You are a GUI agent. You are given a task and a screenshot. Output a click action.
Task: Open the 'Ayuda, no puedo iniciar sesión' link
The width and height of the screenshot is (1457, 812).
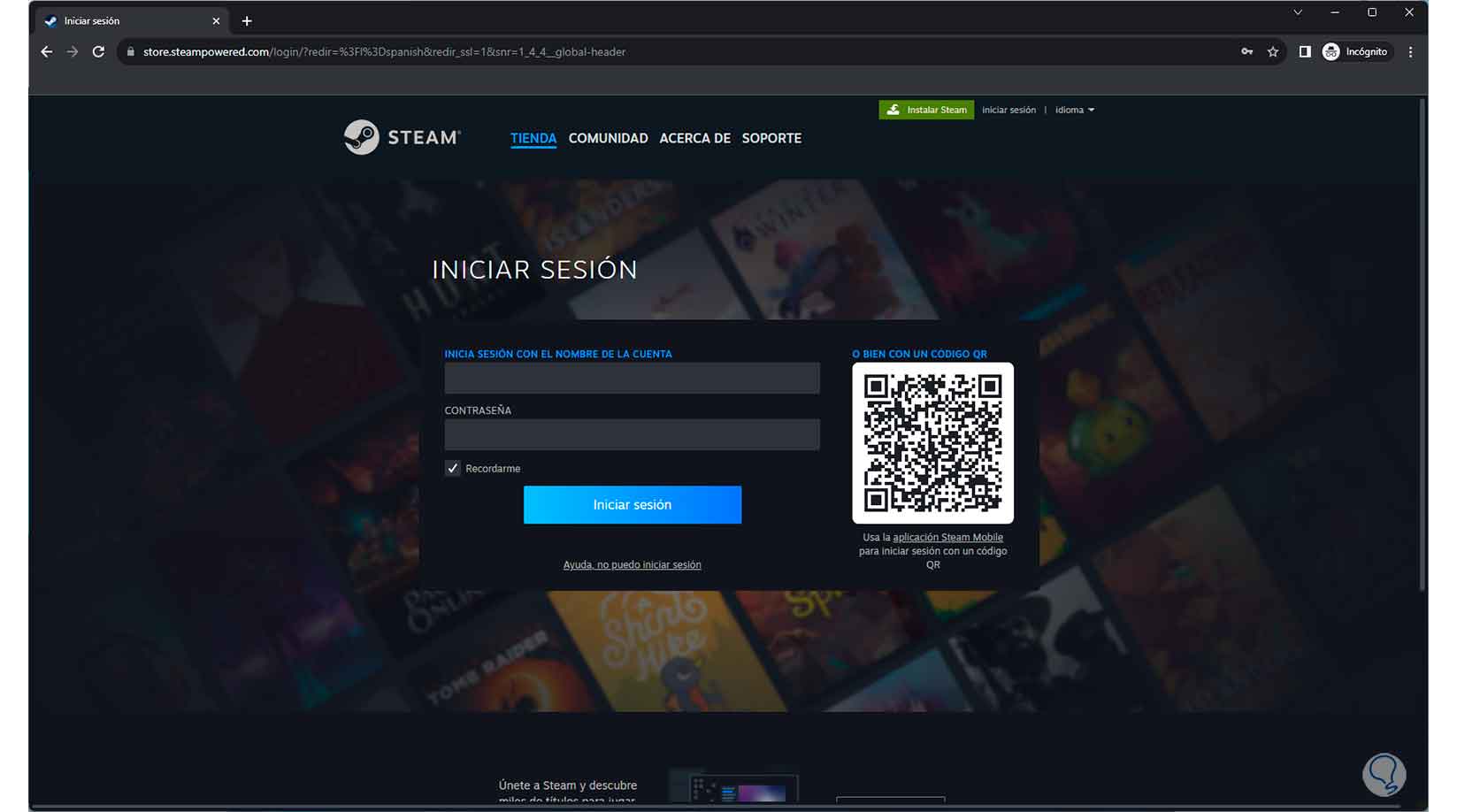tap(633, 564)
